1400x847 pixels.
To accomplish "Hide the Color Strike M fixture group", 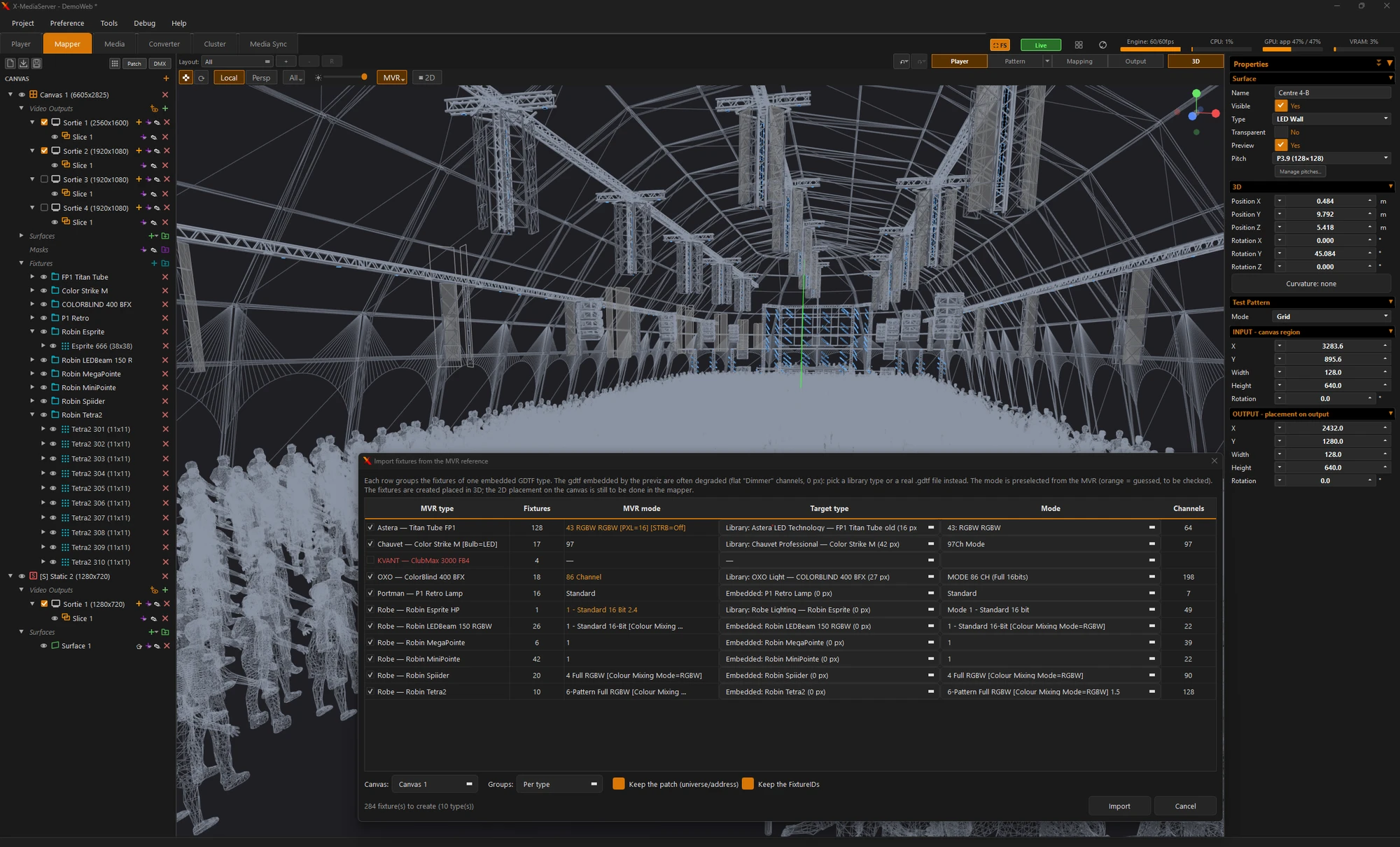I will [x=43, y=290].
